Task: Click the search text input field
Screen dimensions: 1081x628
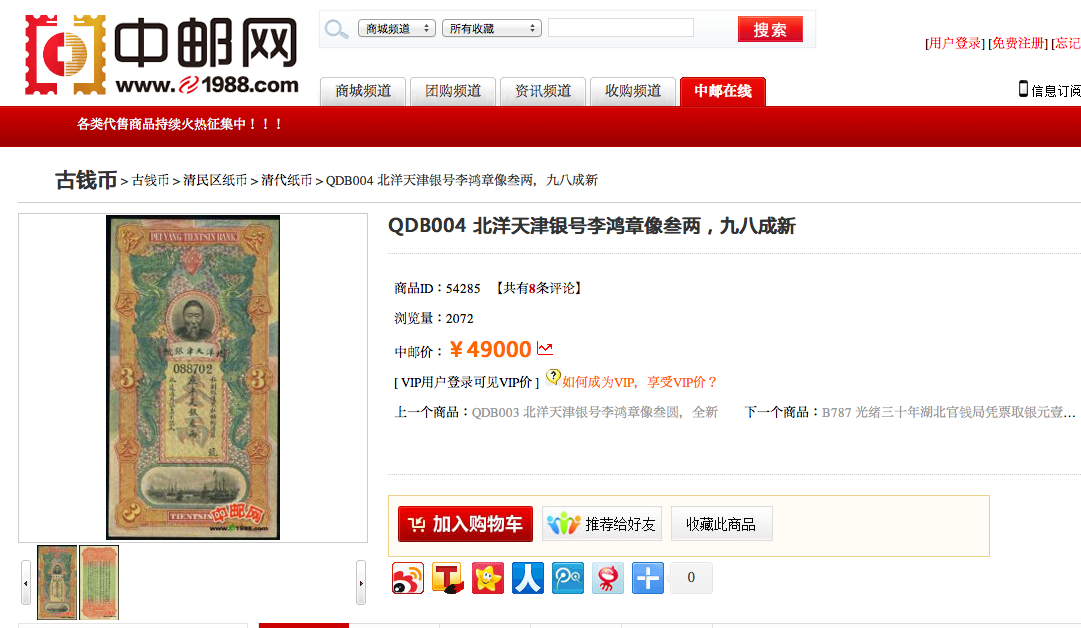Action: pos(620,28)
